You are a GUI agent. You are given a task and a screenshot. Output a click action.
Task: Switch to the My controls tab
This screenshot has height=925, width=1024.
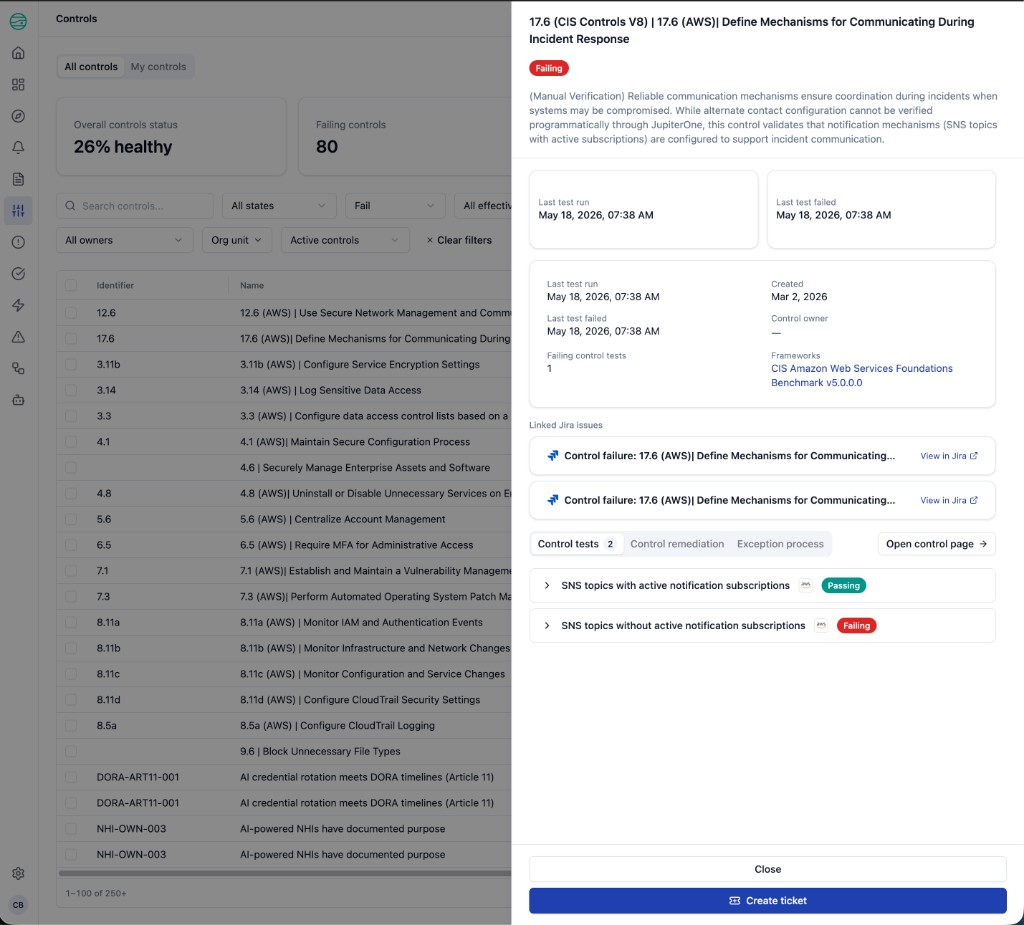(x=158, y=67)
